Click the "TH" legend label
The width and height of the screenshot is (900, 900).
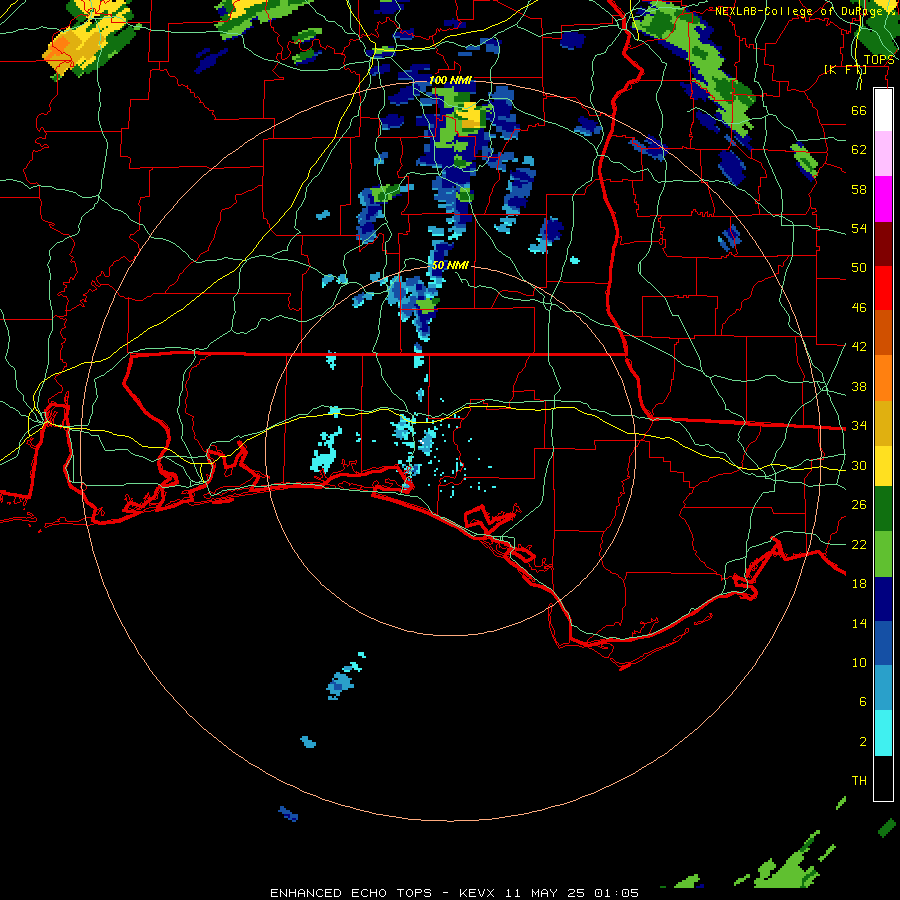pos(859,781)
